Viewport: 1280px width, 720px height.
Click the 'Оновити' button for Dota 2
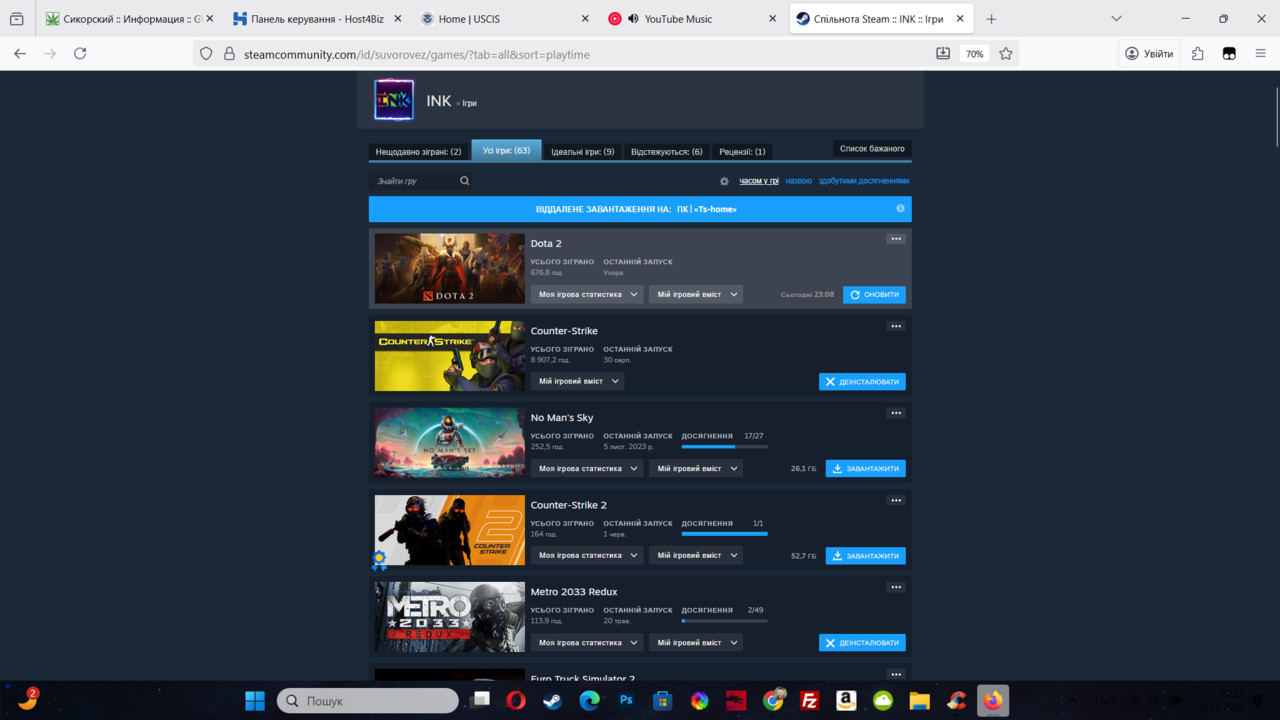point(874,294)
